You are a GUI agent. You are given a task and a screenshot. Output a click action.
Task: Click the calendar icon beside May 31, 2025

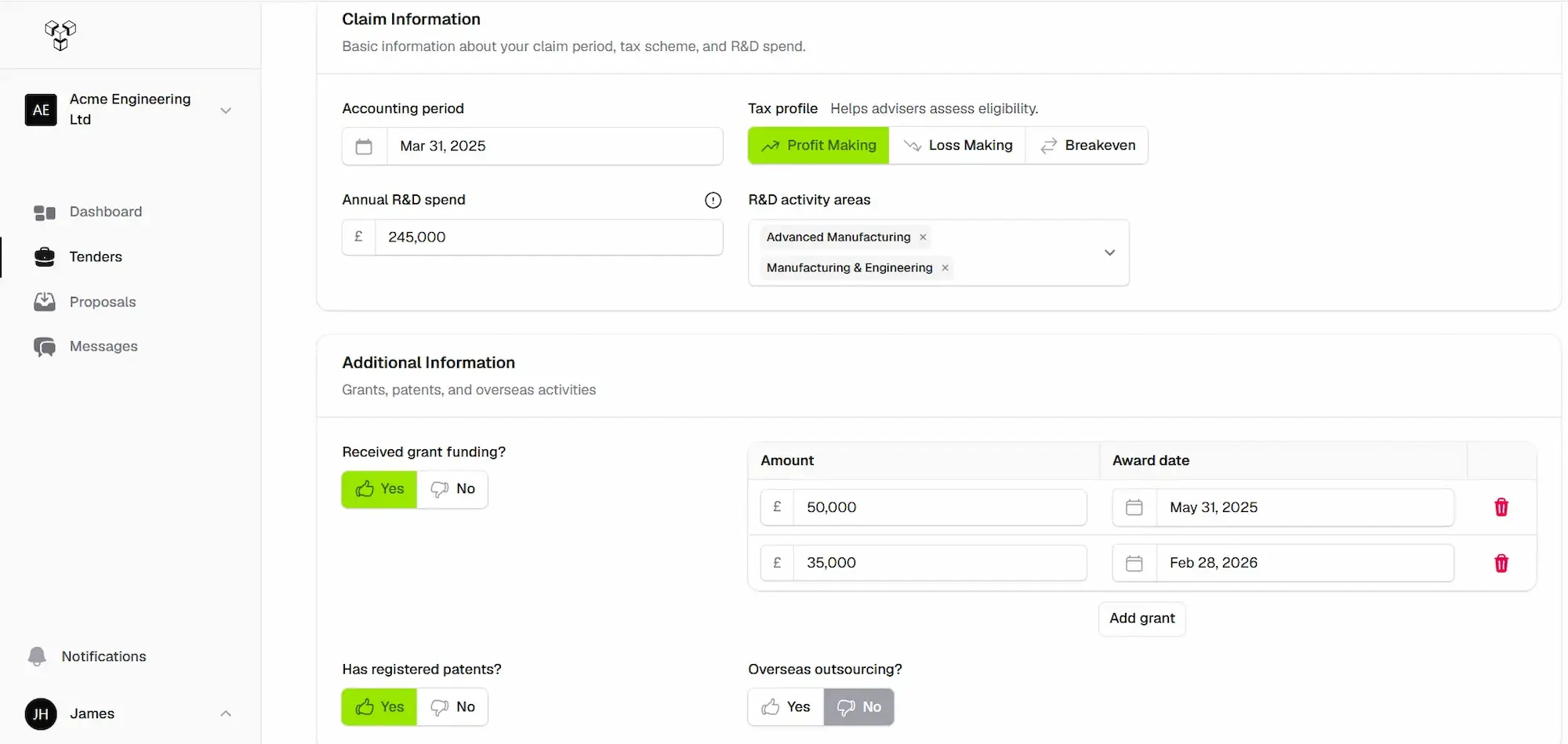tap(1134, 507)
